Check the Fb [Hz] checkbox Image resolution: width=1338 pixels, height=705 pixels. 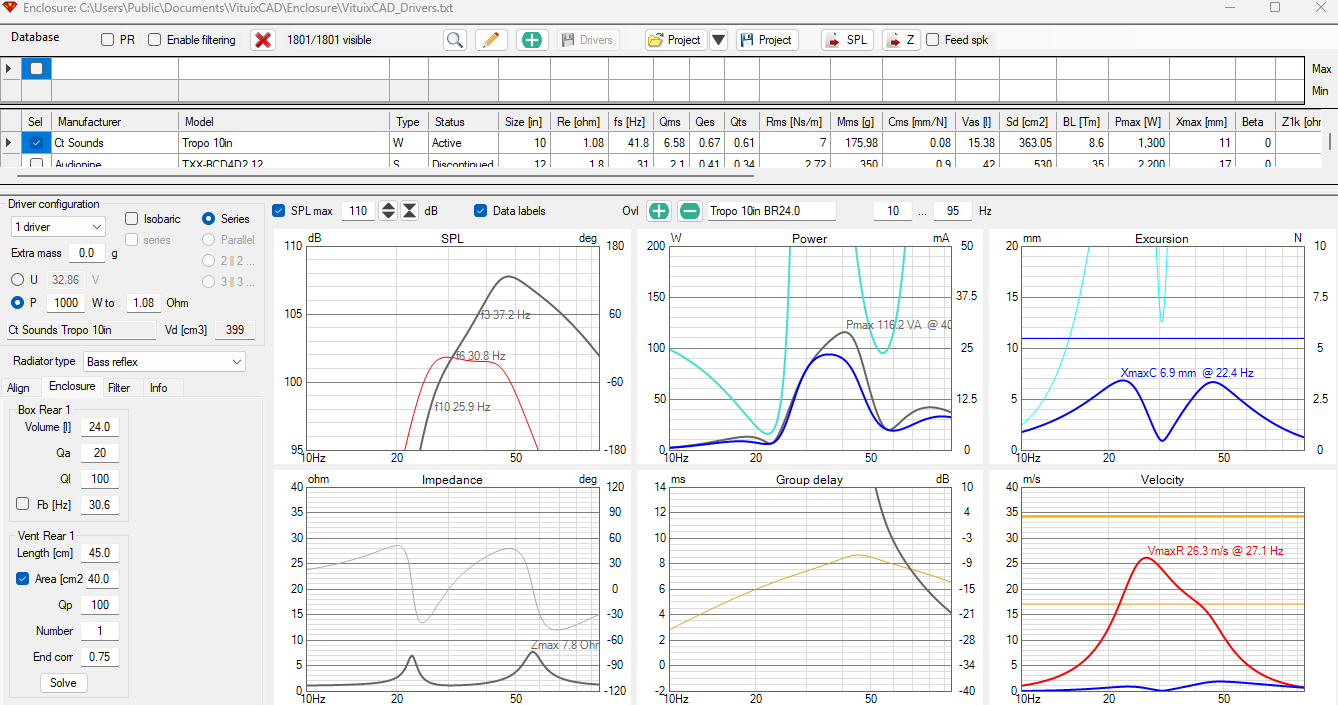tap(23, 504)
